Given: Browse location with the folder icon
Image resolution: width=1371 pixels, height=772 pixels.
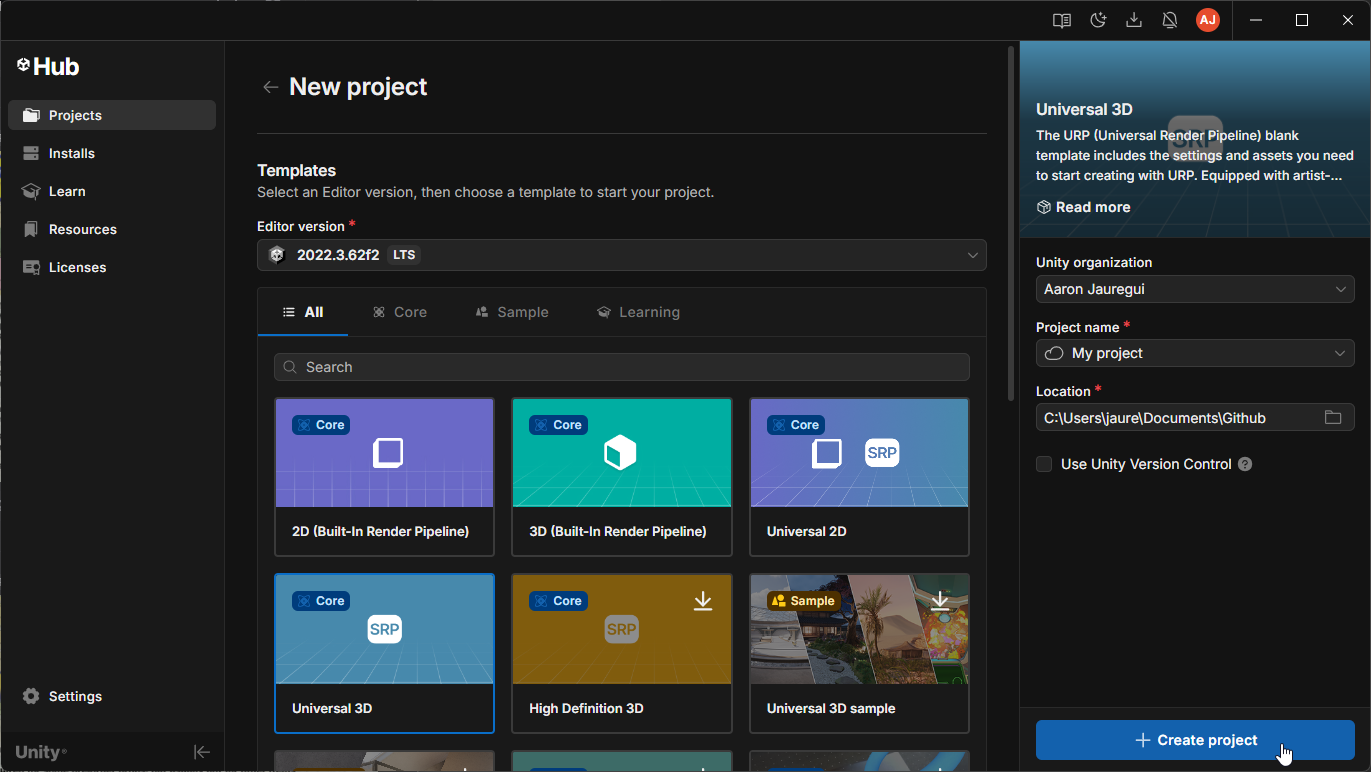Looking at the screenshot, I should pyautogui.click(x=1333, y=418).
